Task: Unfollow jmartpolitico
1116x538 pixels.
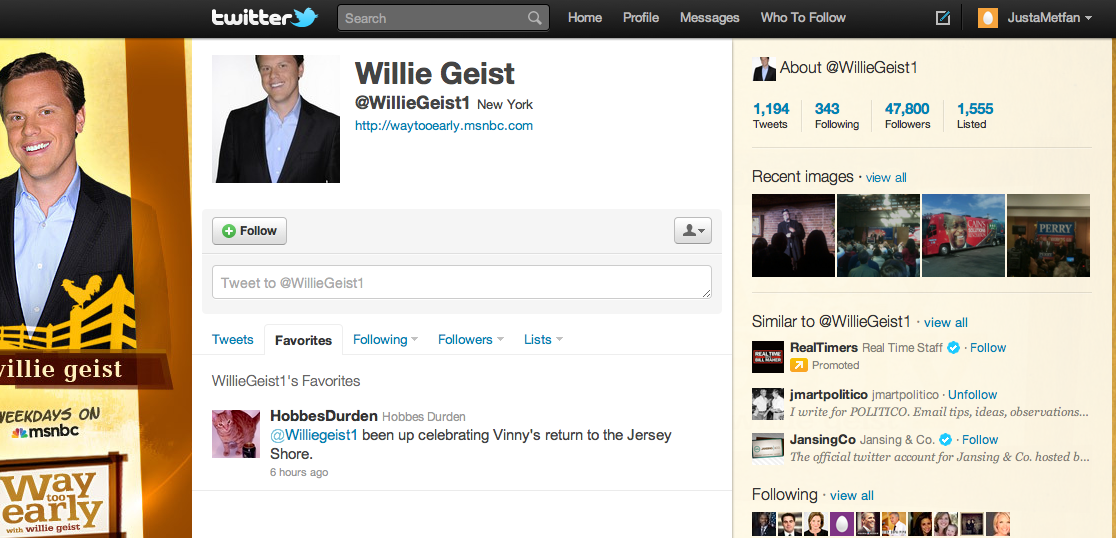Action: click(972, 394)
